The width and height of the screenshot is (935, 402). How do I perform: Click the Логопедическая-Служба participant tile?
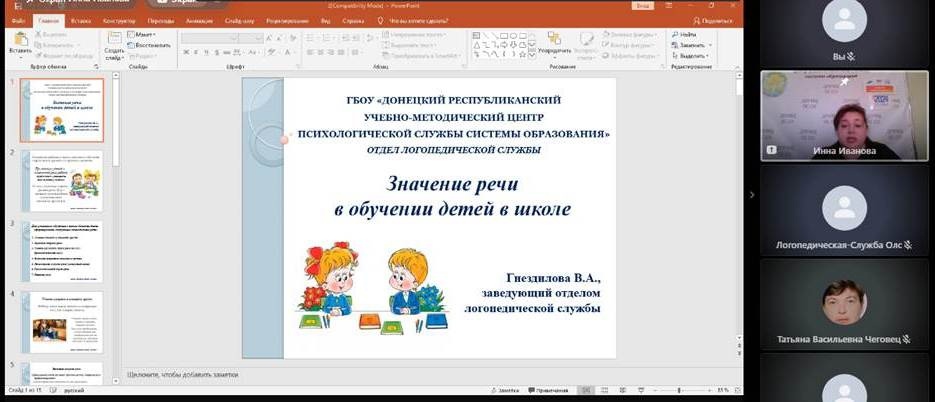pos(844,211)
